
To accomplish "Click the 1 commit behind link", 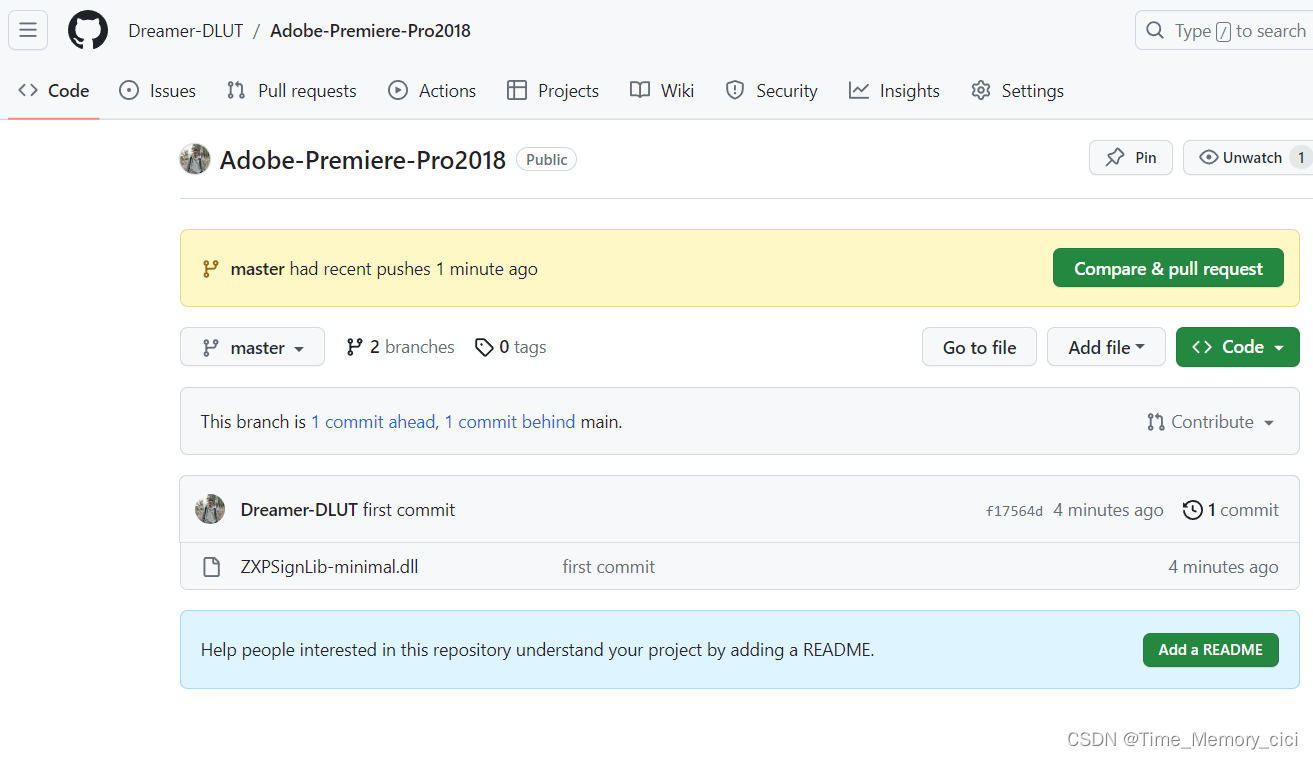I will click(510, 422).
